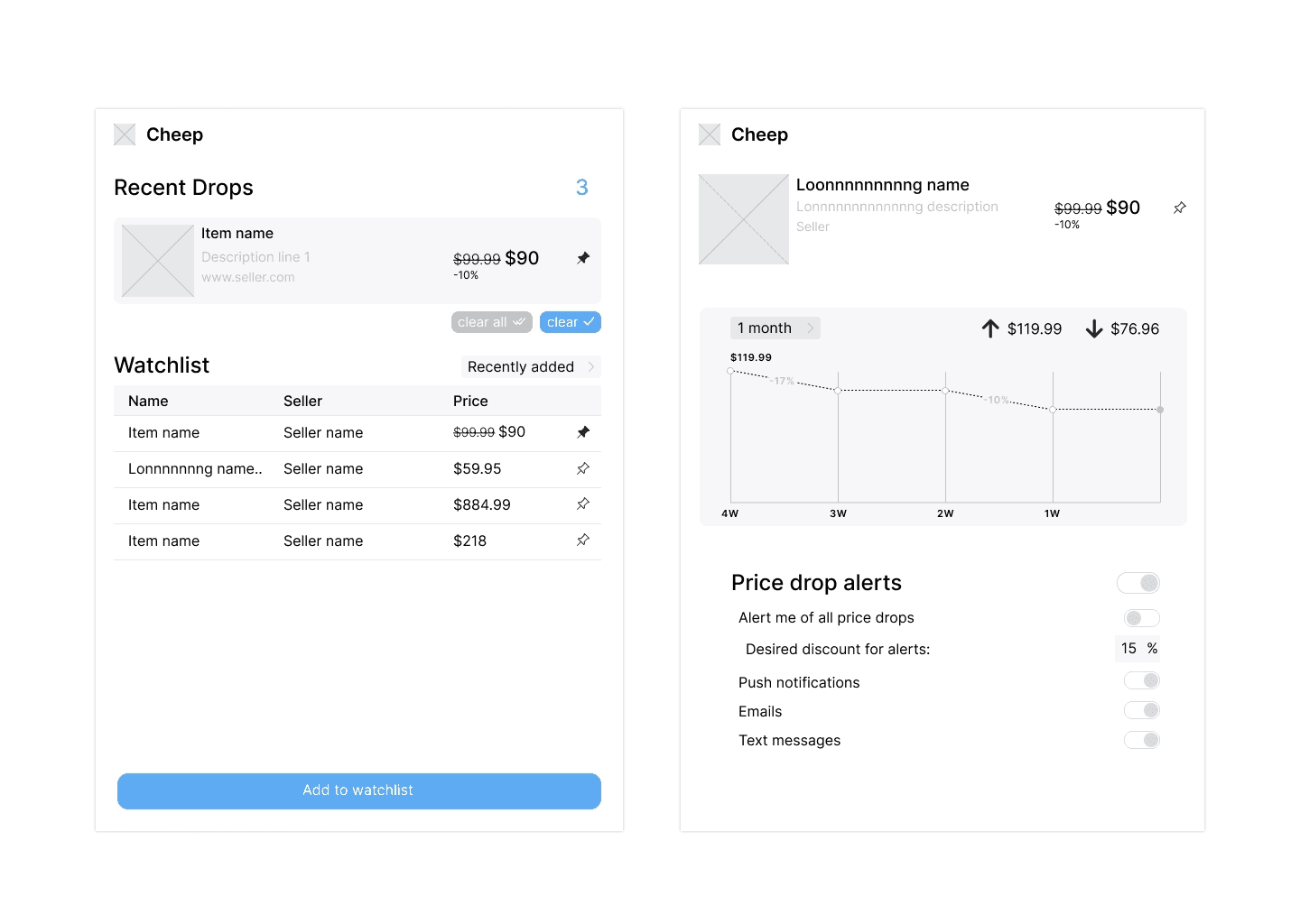1300x924 pixels.
Task: Click the Loonnnnnnnng name product image
Action: 744,219
